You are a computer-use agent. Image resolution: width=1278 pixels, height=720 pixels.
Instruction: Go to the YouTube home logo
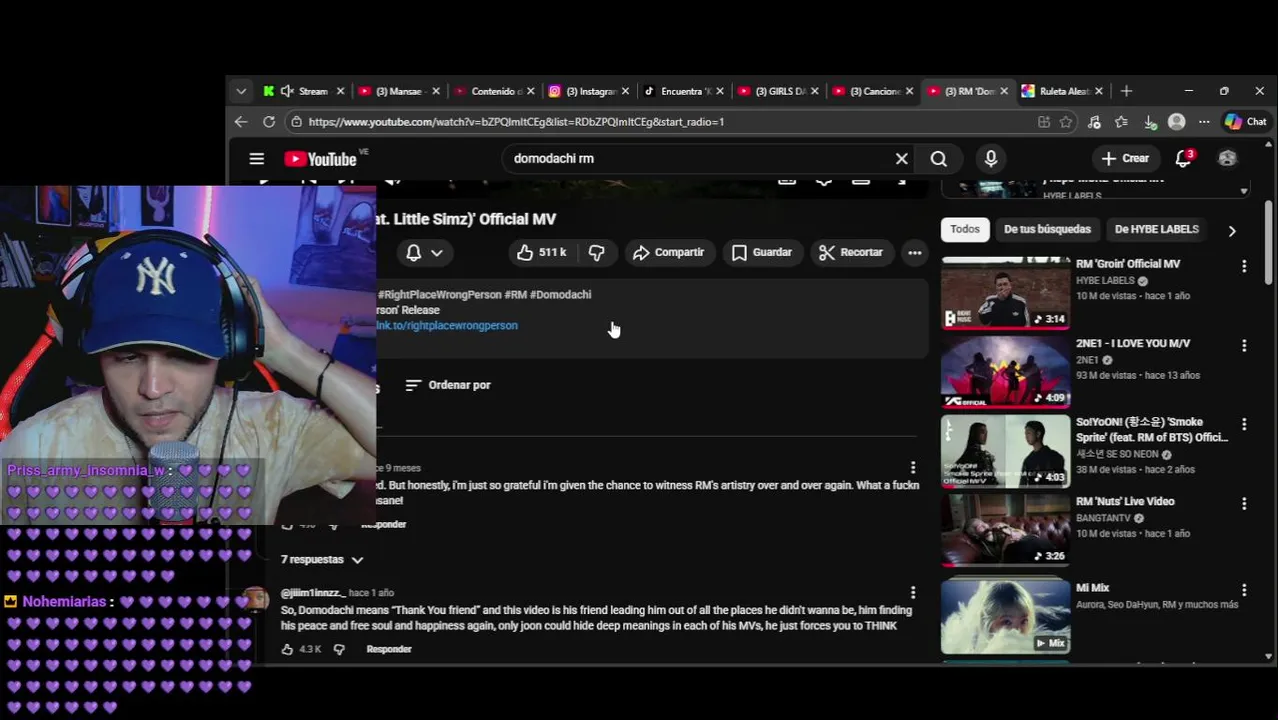click(x=320, y=159)
